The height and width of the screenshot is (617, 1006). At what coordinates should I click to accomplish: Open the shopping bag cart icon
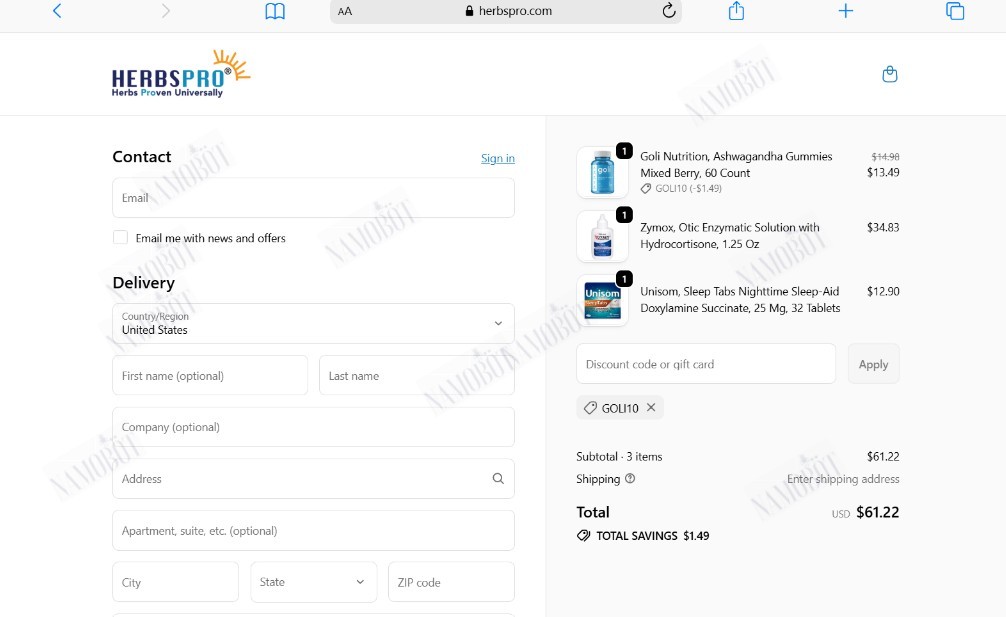tap(890, 74)
